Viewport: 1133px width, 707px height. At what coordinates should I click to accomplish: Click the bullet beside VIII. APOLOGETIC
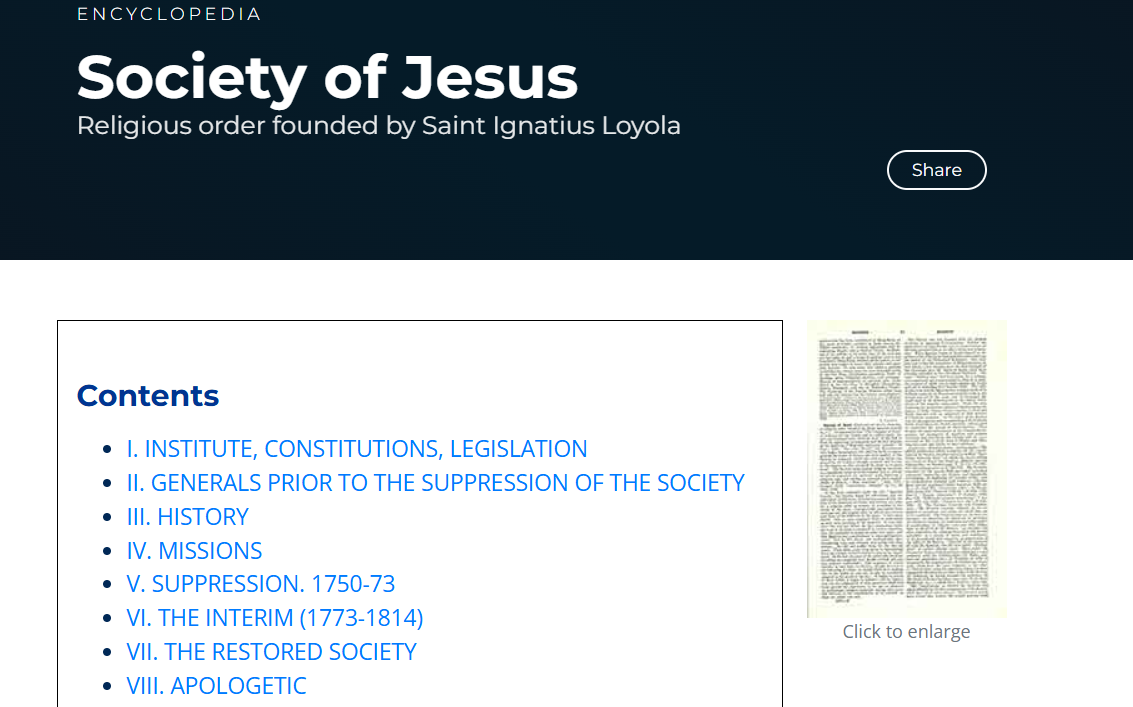(x=107, y=686)
